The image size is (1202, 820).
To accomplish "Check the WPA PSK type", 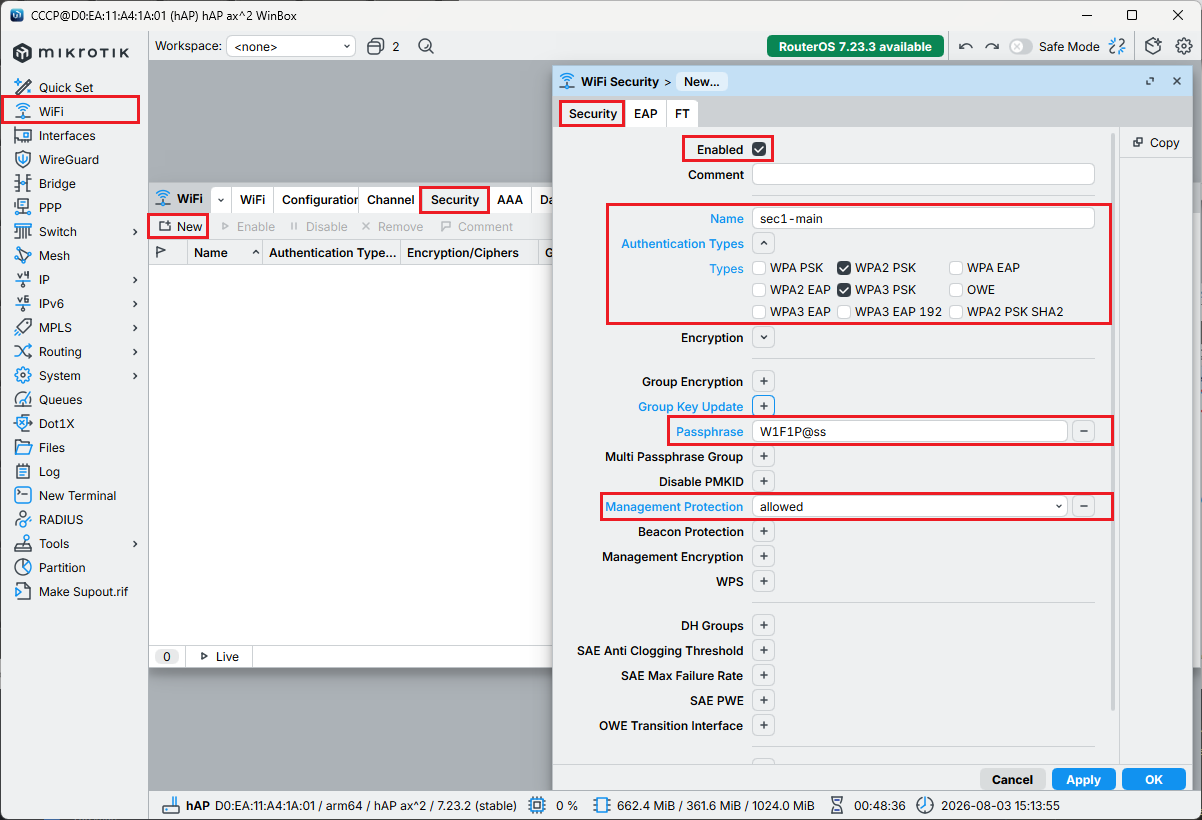I will (760, 268).
